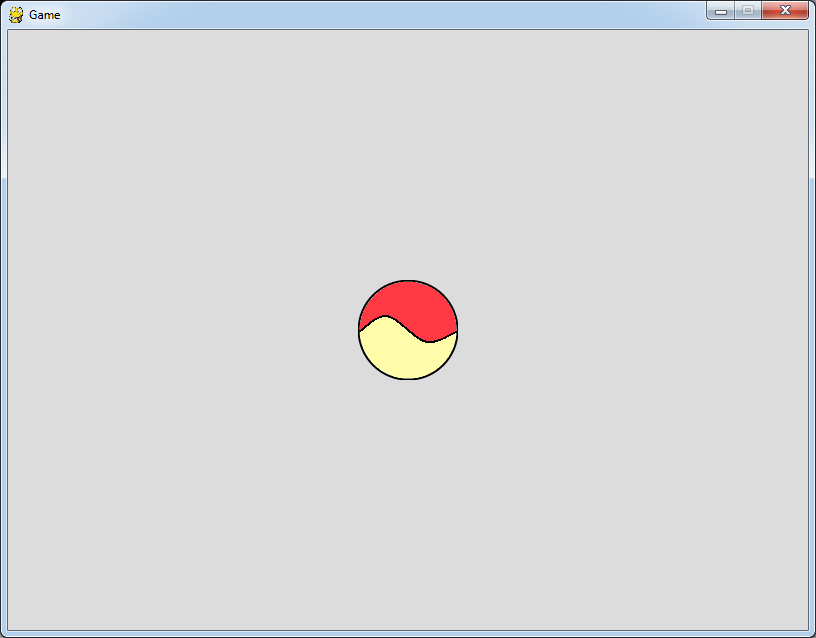Screen dimensions: 816x638
Task: Click the red and yellow ball
Action: click(x=408, y=330)
